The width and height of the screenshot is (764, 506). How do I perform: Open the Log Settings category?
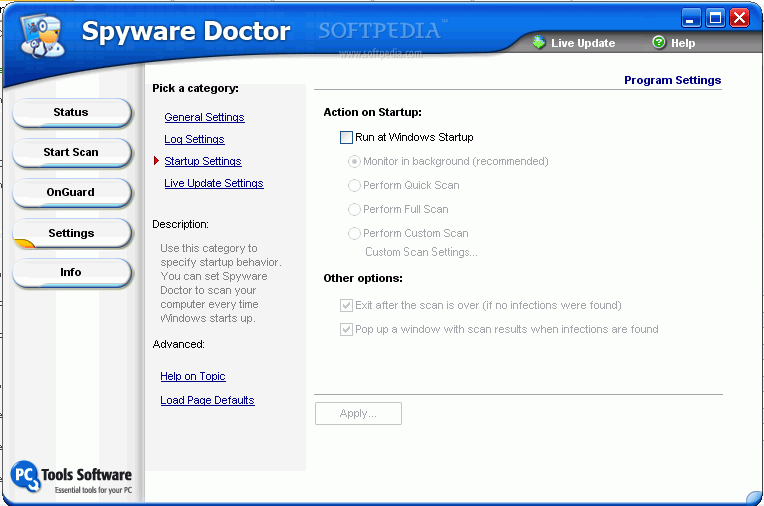194,139
